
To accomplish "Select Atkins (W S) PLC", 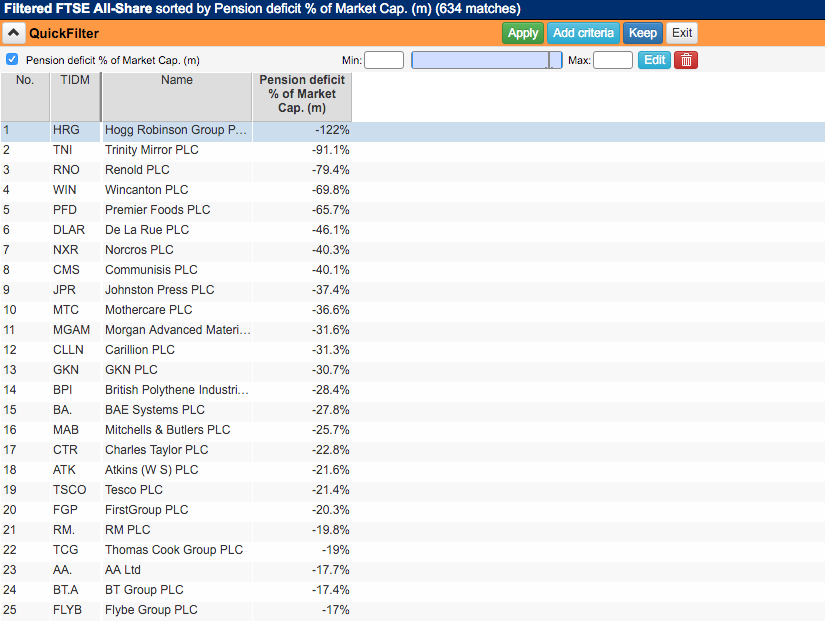I will point(152,470).
